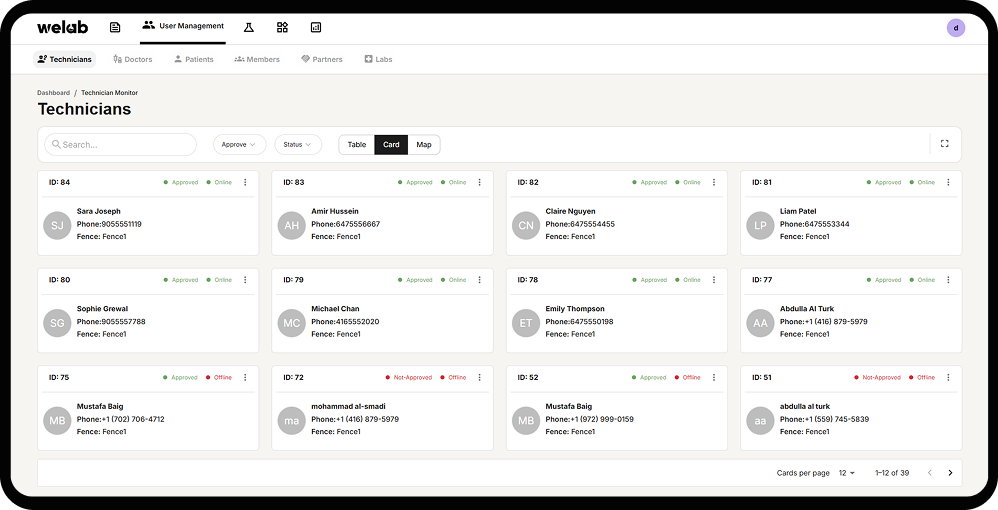Open the three-dot menu on card ID 83
This screenshot has height=510, width=998.
[x=479, y=182]
